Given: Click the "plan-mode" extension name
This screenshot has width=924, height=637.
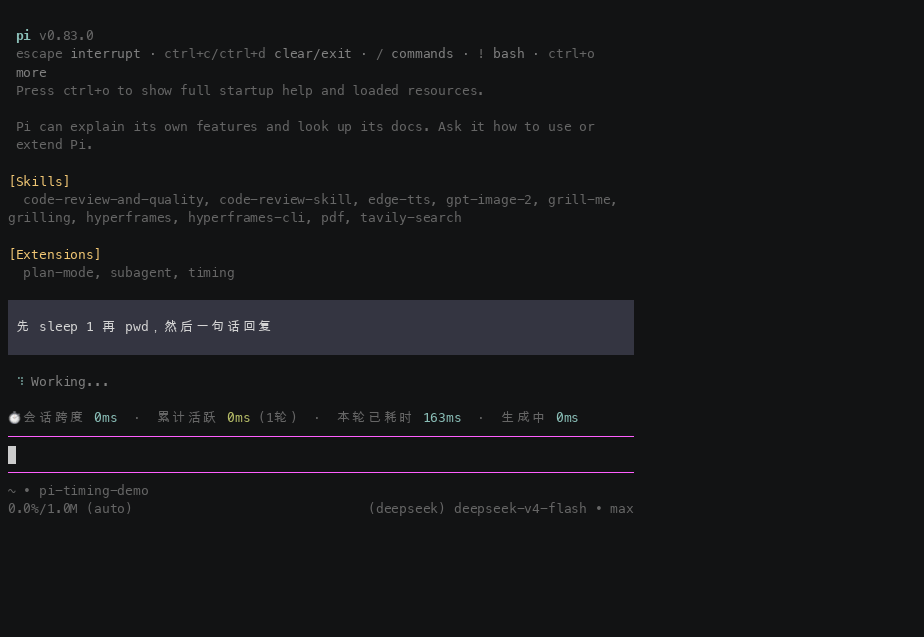Looking at the screenshot, I should (58, 273).
